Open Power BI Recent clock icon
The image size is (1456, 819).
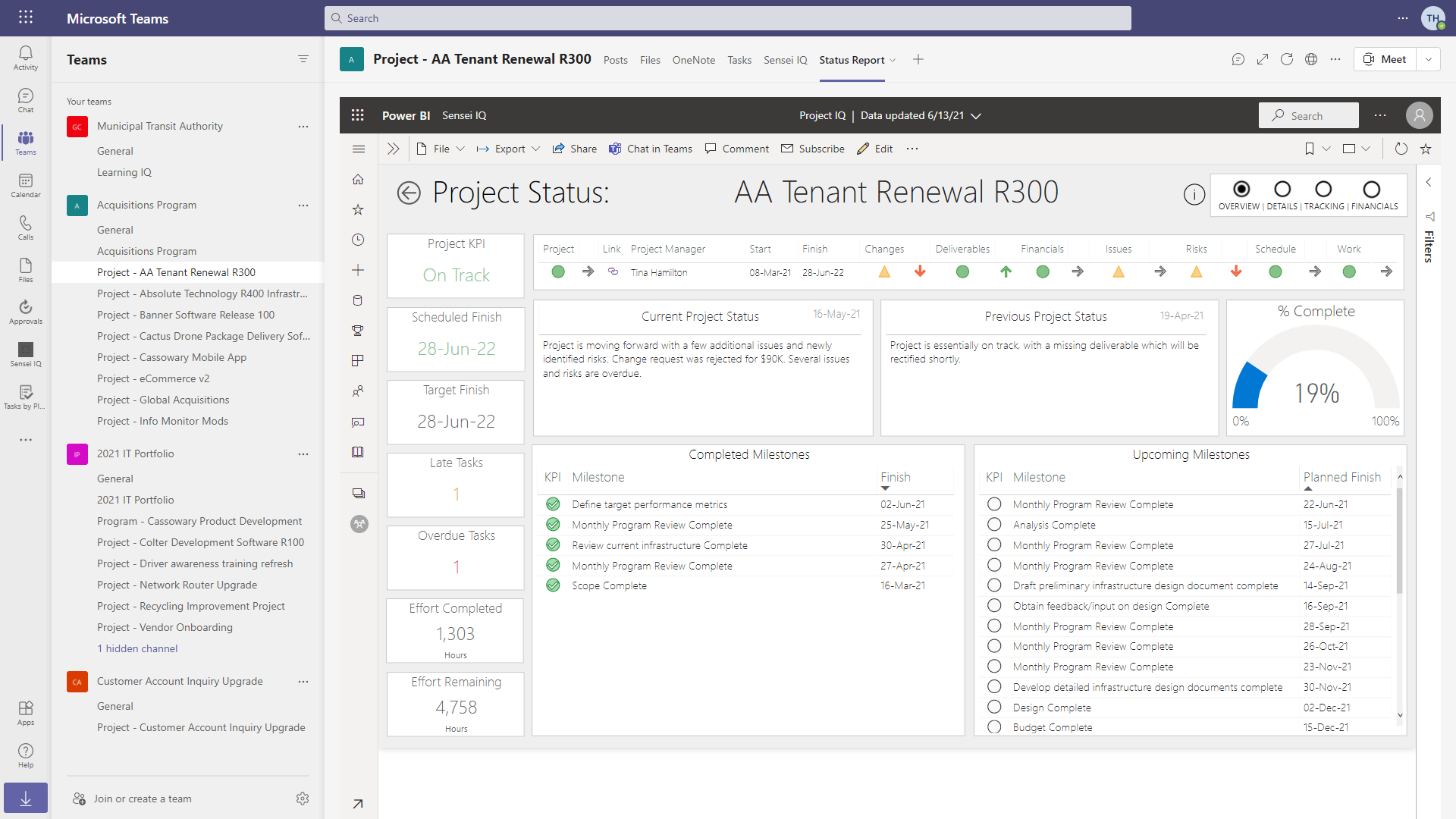358,240
